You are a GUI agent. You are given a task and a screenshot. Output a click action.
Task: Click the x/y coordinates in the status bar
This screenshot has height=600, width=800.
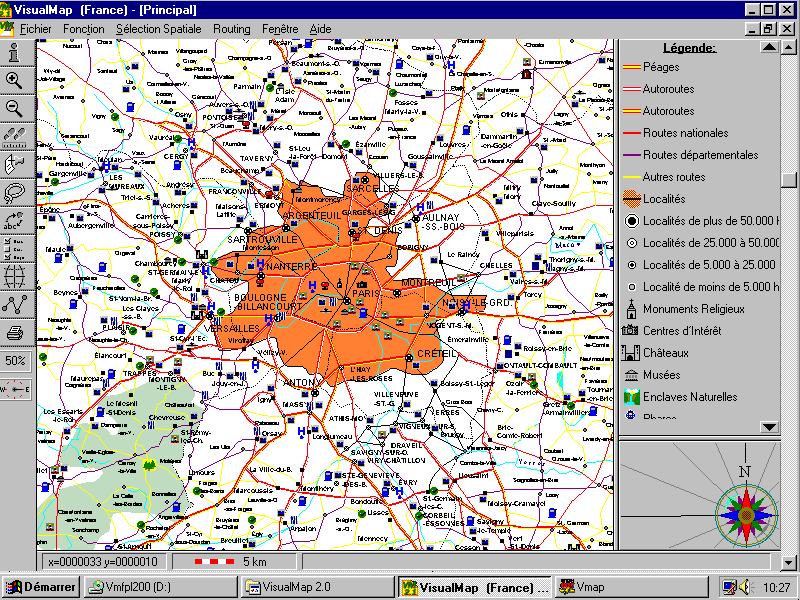click(103, 562)
